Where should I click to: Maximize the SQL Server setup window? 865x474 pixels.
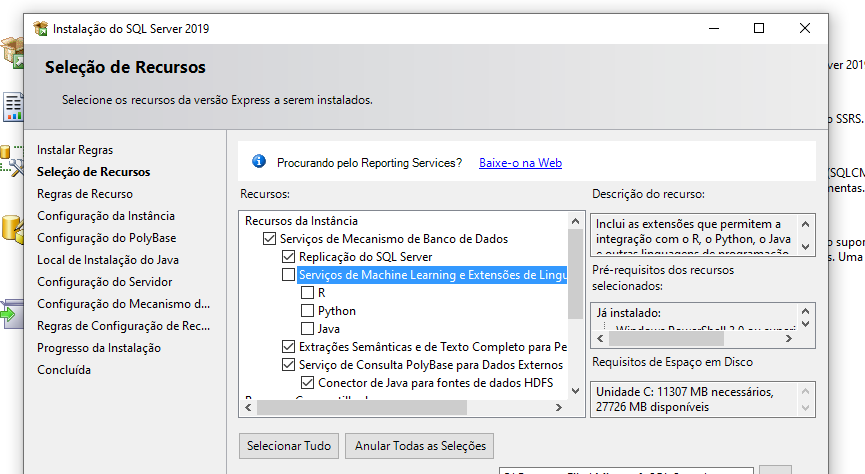click(x=759, y=28)
